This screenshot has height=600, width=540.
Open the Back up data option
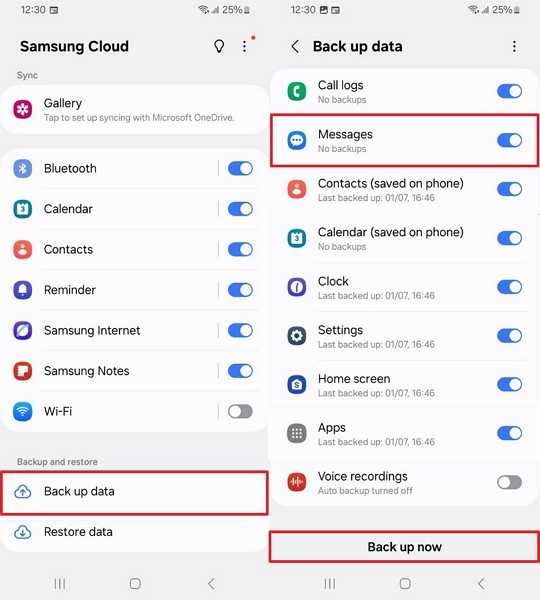[134, 492]
